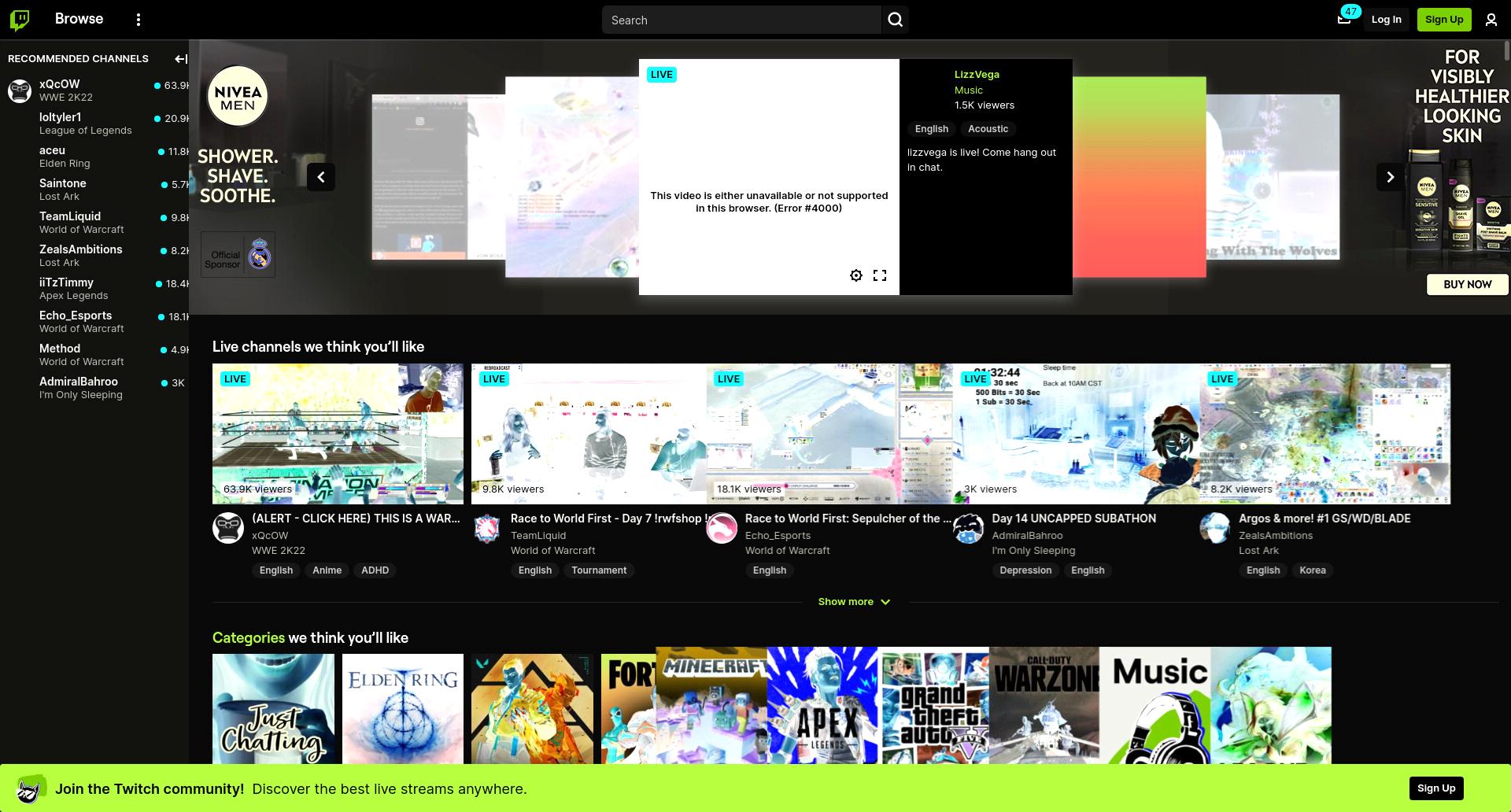Open Elden Ring category

[x=403, y=708]
